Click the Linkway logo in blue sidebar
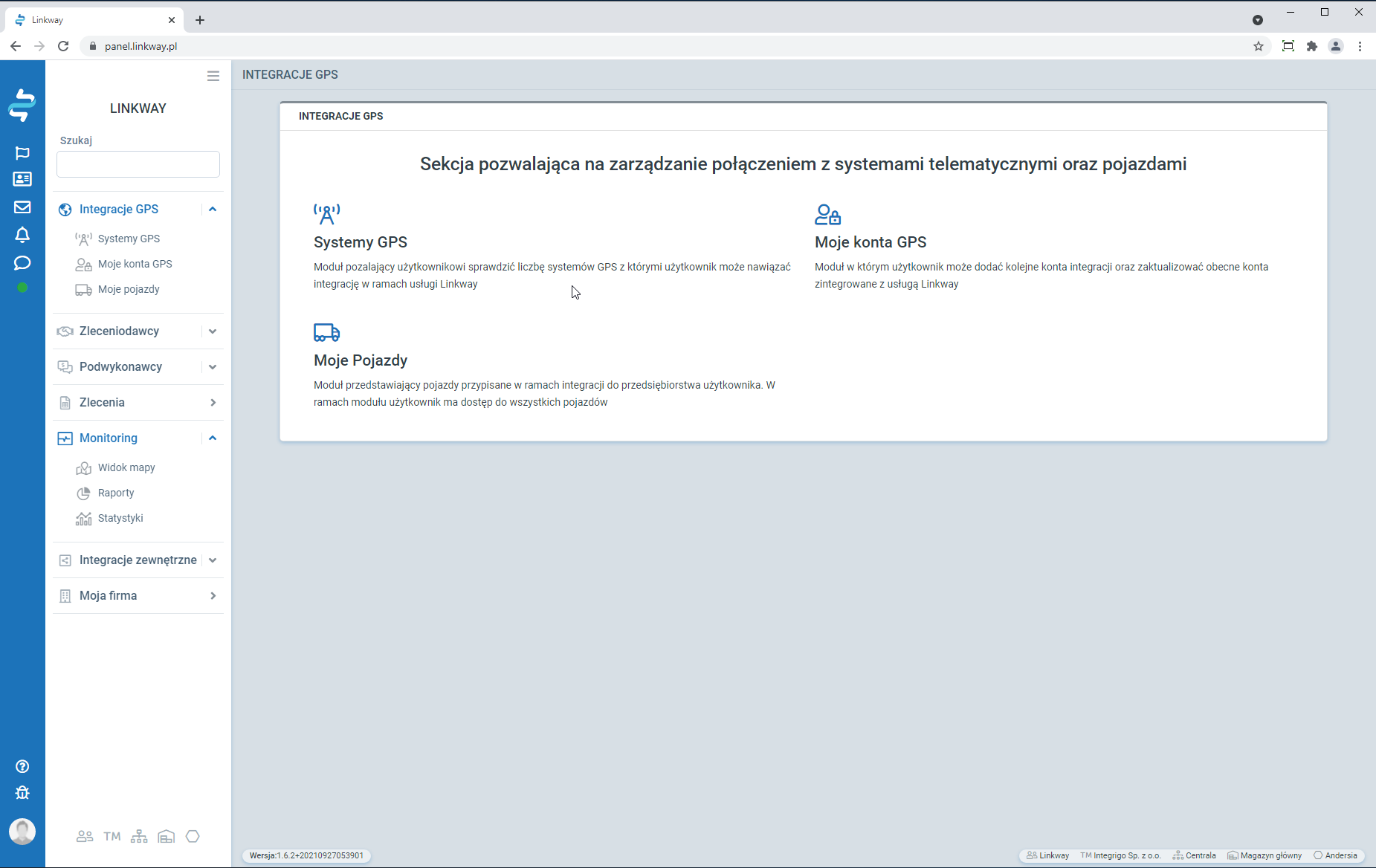The height and width of the screenshot is (868, 1376). click(22, 105)
